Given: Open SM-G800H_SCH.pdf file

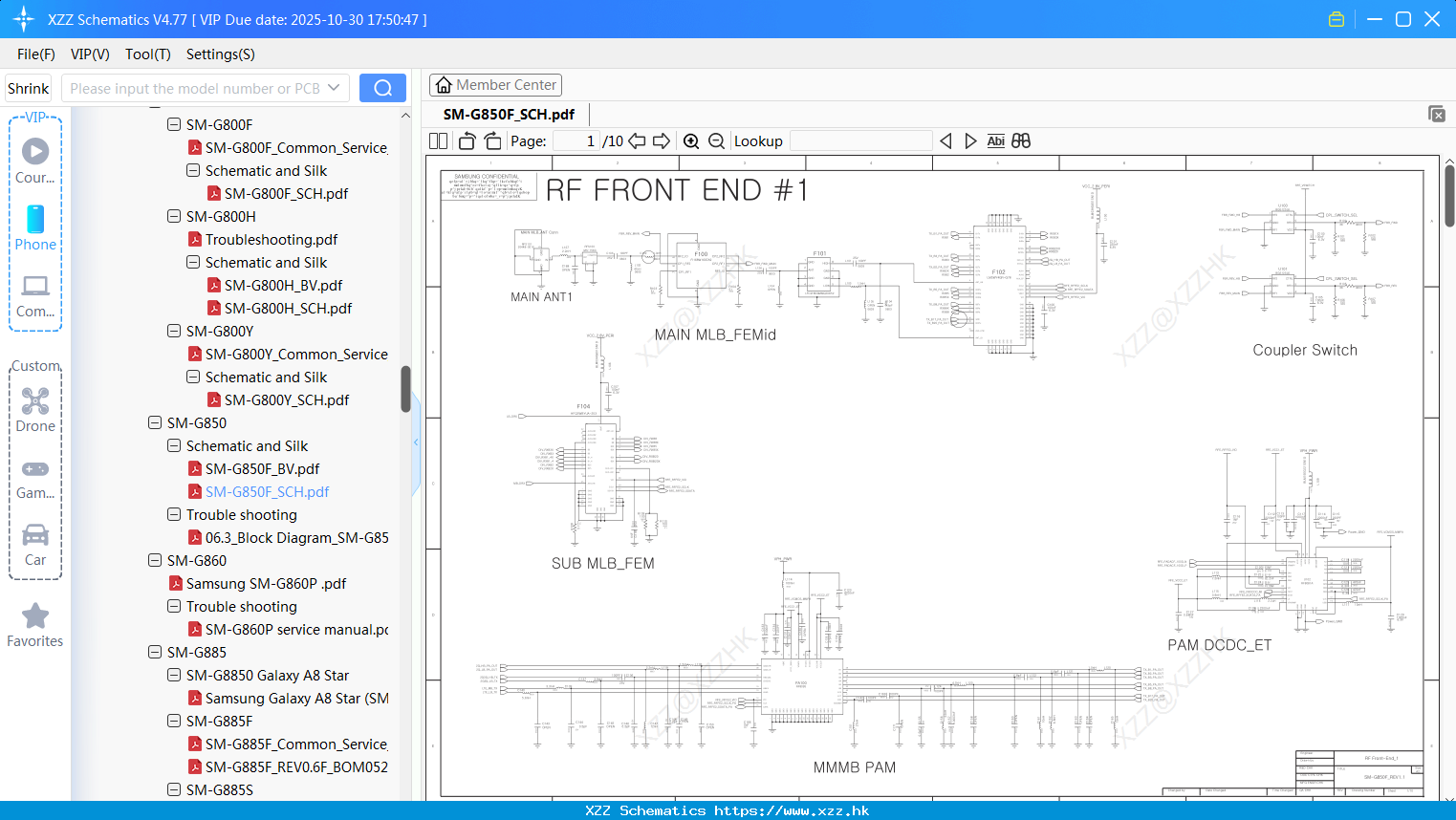Looking at the screenshot, I should [x=288, y=308].
